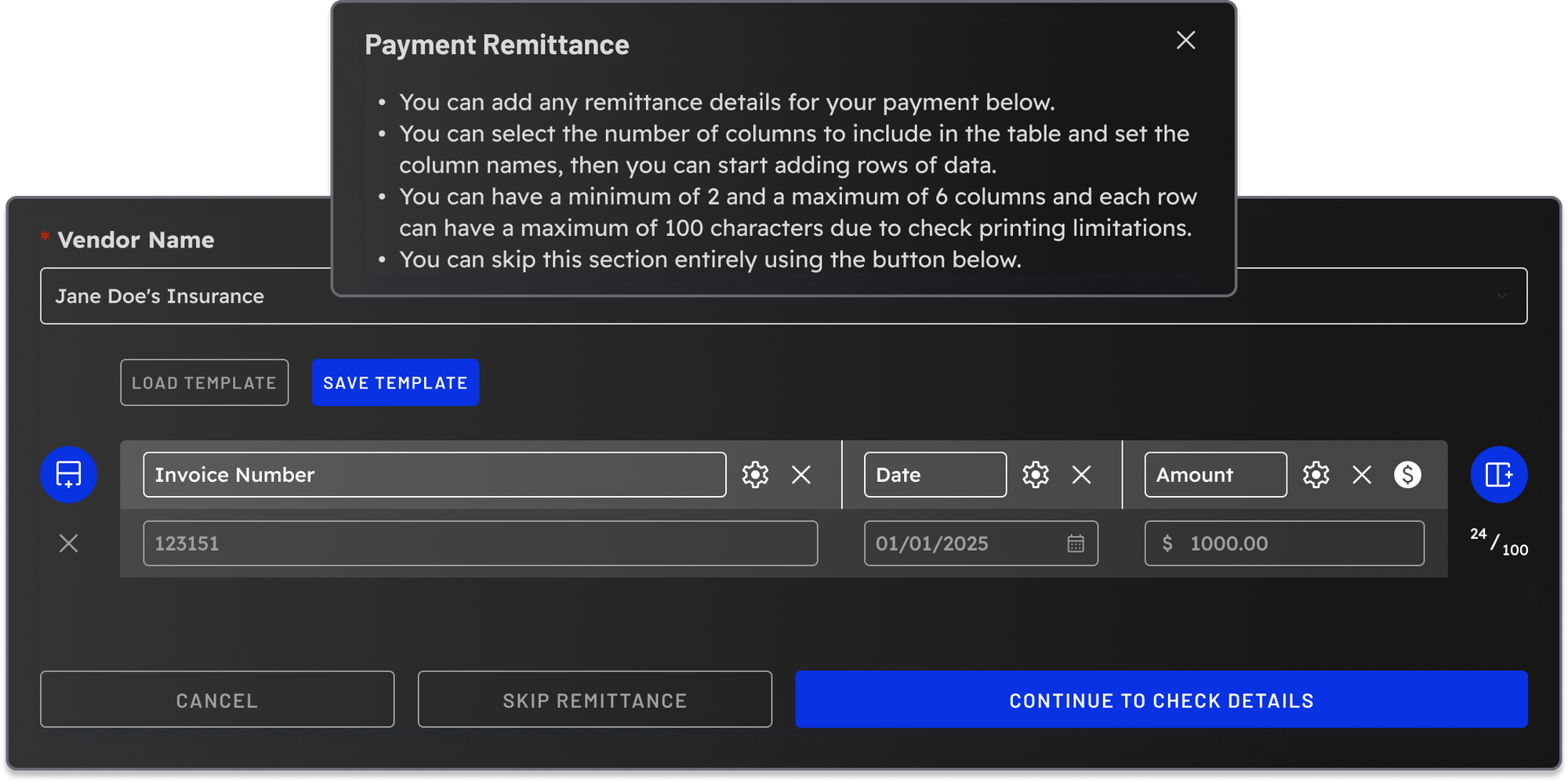The width and height of the screenshot is (1568, 782).
Task: Open settings for the Amount column
Action: pos(1316,474)
